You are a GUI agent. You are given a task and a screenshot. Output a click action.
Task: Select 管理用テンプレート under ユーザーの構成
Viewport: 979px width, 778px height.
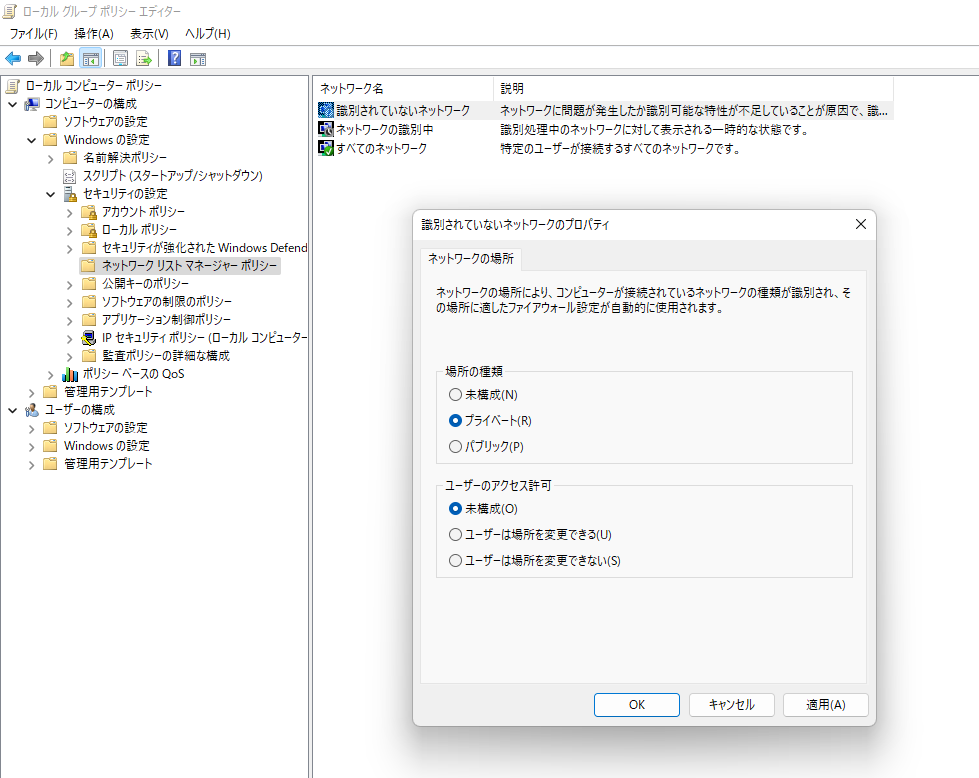(108, 463)
